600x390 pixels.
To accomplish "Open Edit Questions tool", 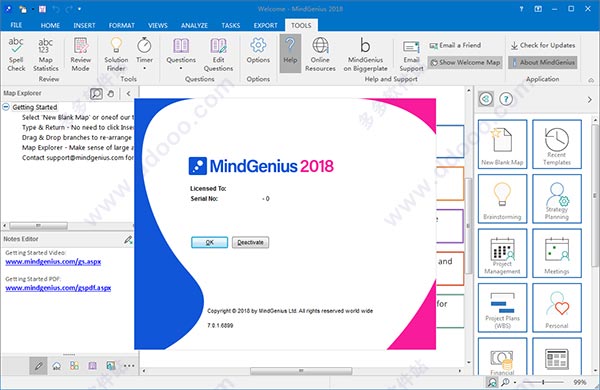I will [218, 54].
